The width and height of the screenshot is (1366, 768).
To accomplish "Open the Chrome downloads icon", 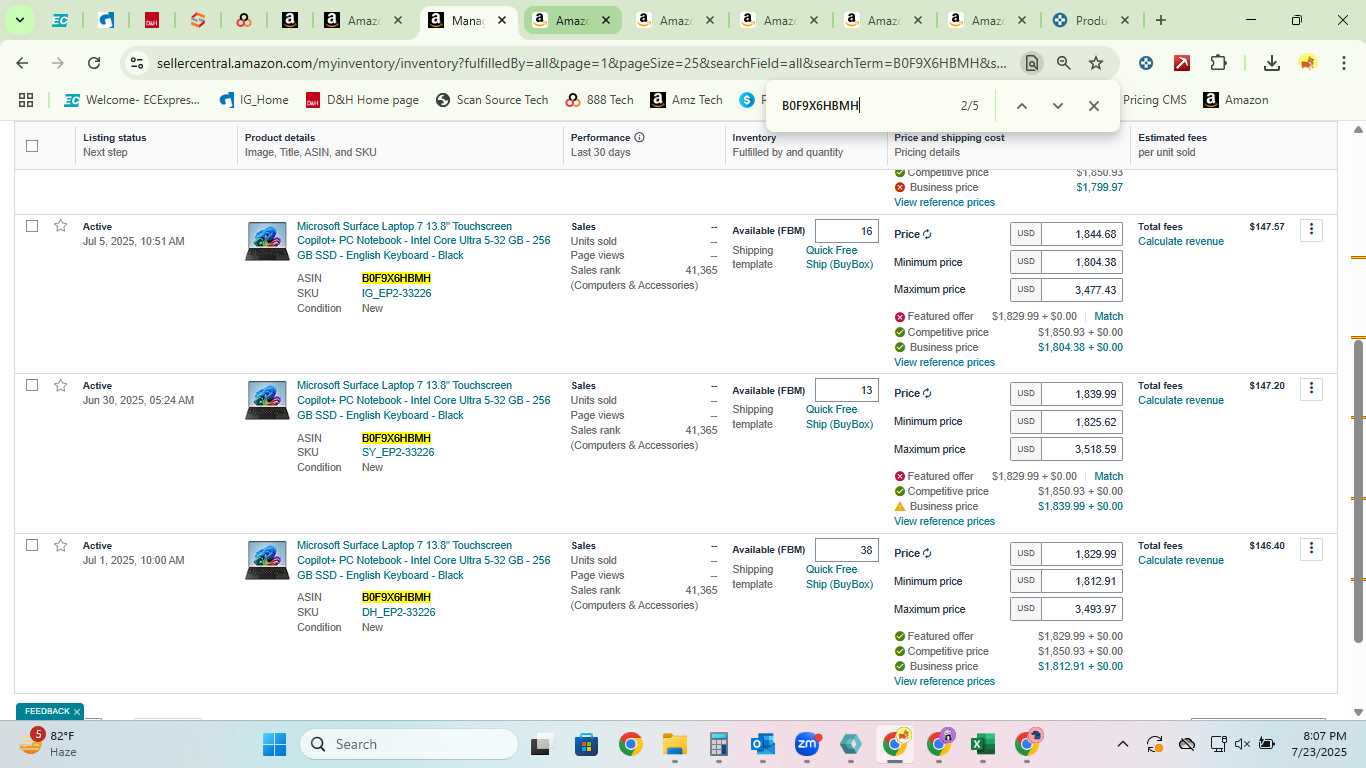I will 1272,63.
